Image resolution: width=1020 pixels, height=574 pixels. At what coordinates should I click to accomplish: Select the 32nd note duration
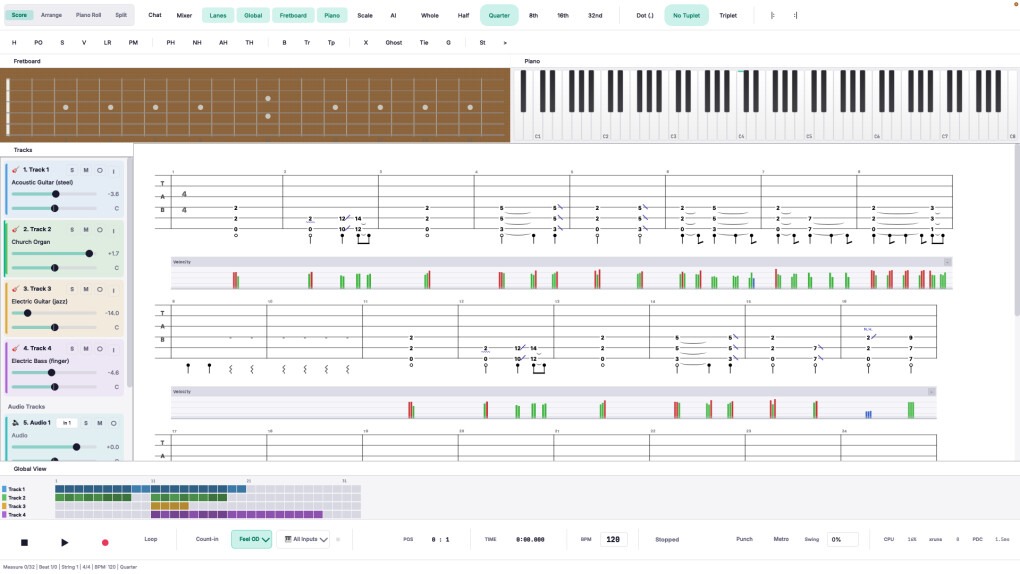point(595,15)
